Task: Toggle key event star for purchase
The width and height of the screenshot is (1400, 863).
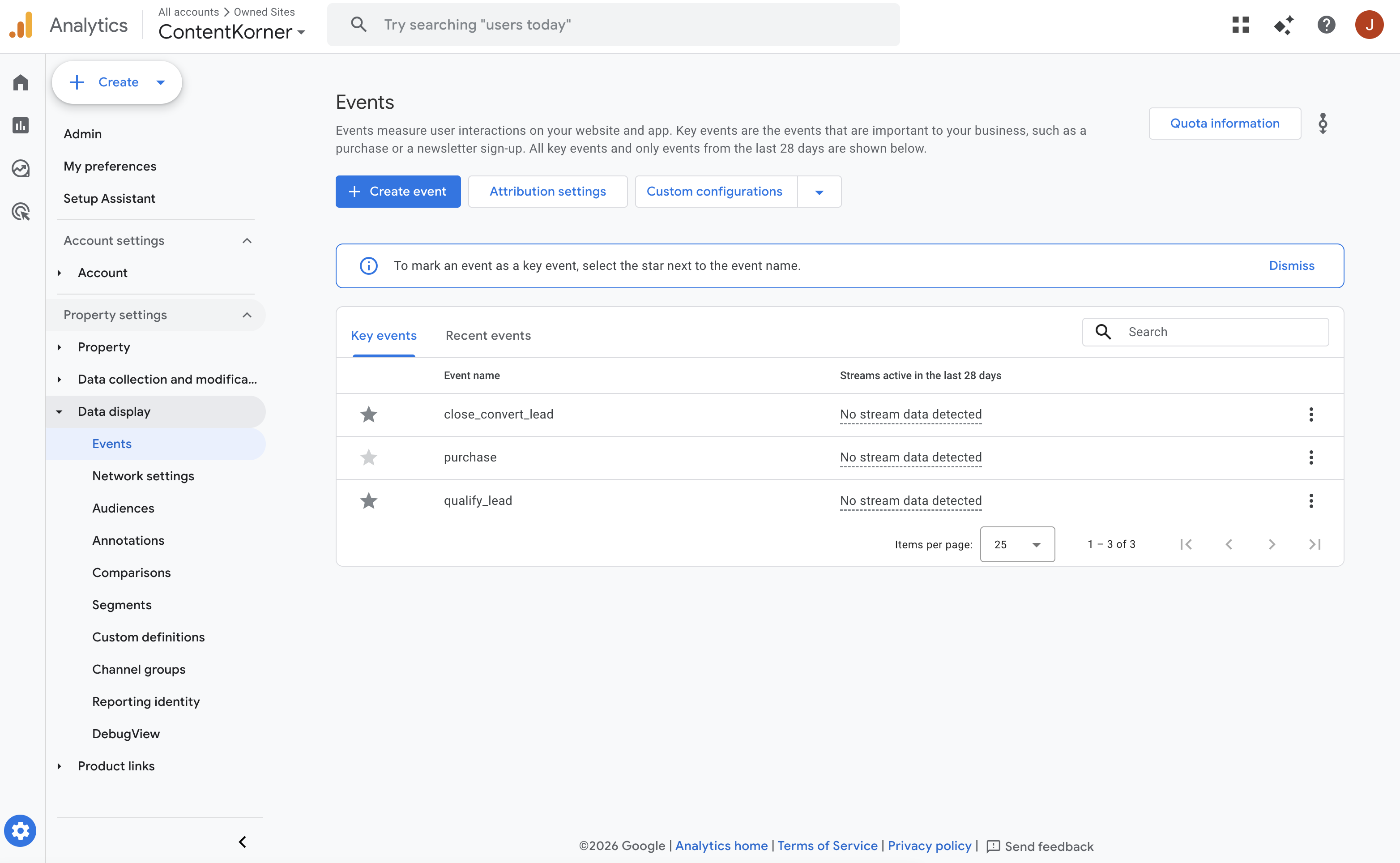Action: (369, 457)
